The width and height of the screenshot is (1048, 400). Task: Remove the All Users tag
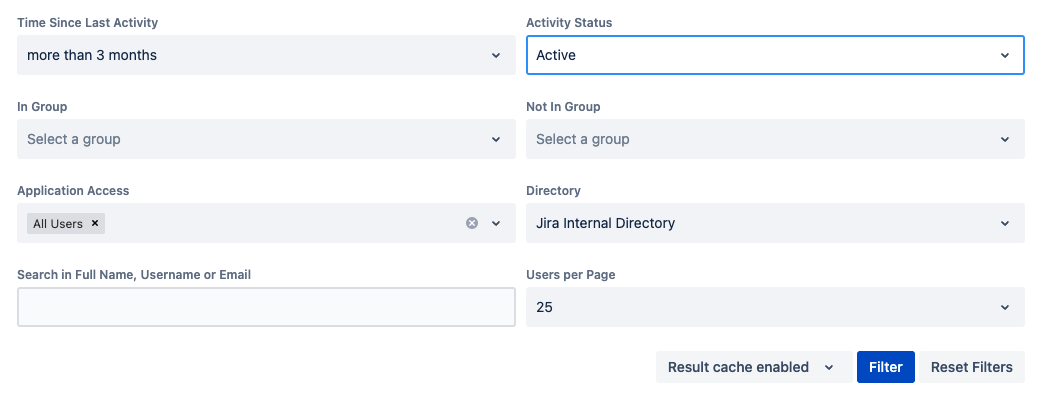coord(95,223)
